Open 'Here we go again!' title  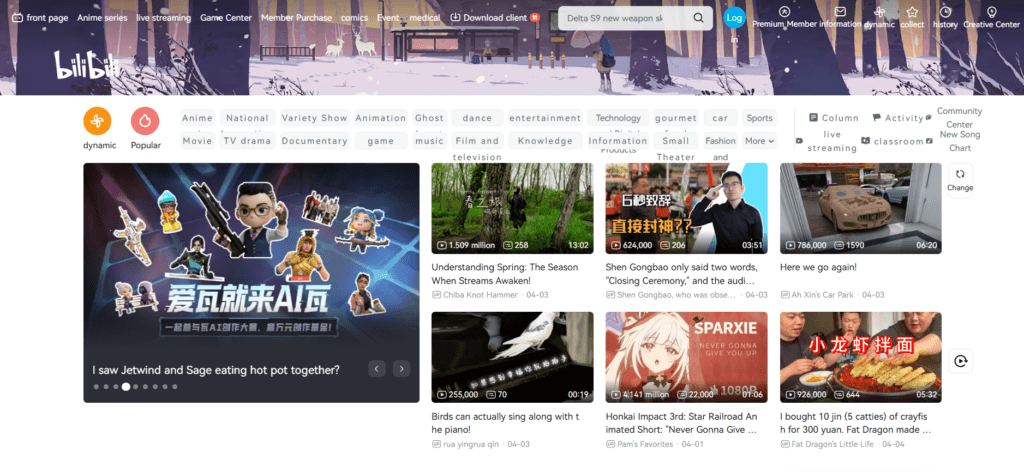click(818, 267)
